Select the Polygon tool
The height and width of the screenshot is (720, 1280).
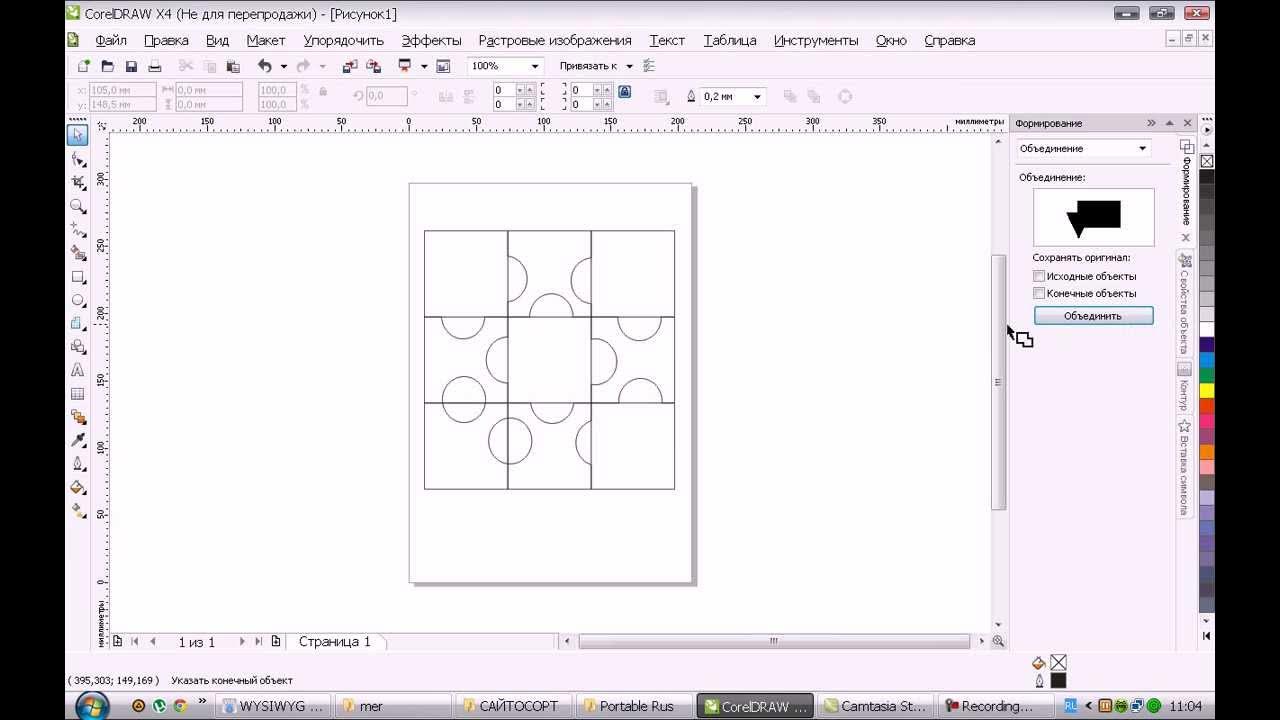click(x=78, y=323)
